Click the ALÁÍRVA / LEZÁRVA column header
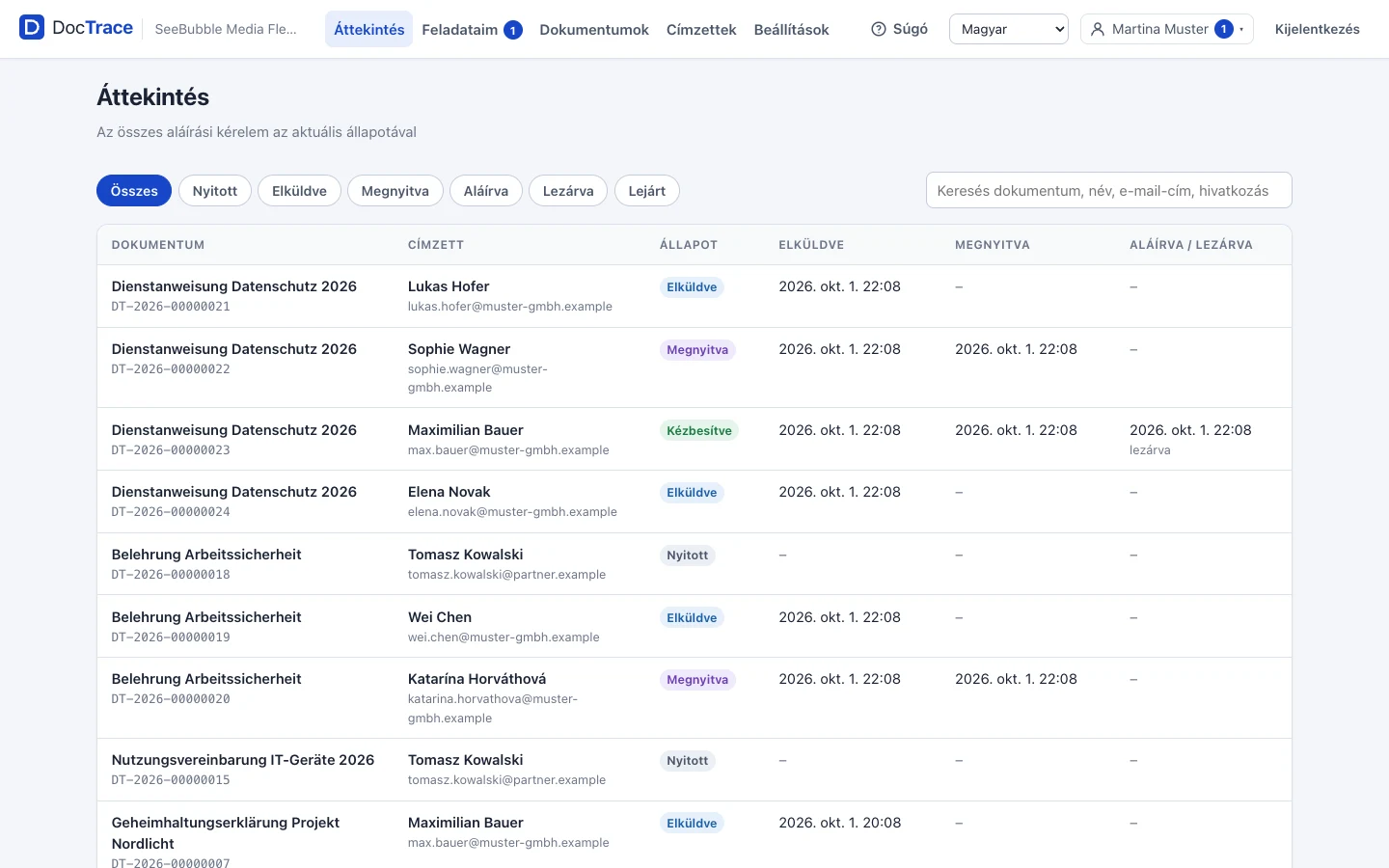This screenshot has width=1389, height=868. coord(1191,245)
